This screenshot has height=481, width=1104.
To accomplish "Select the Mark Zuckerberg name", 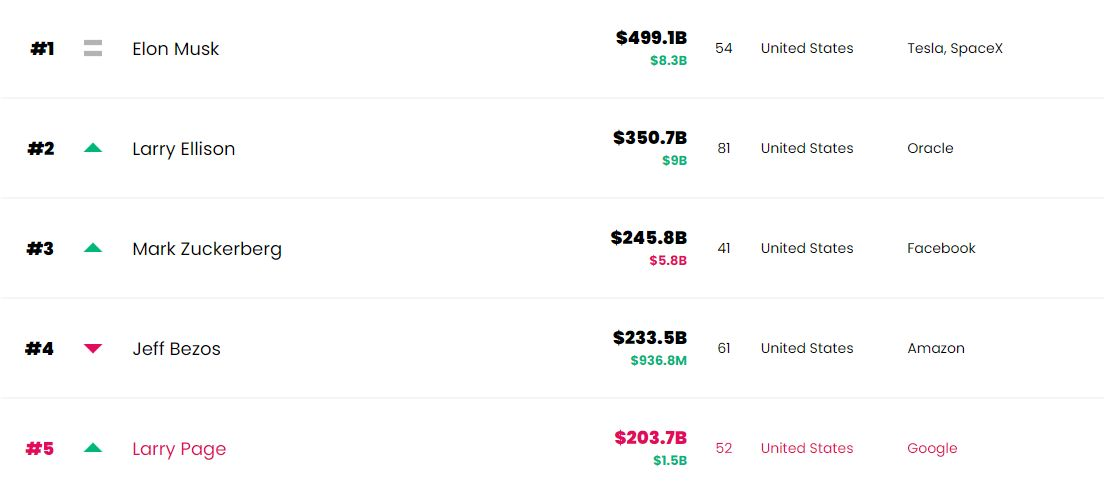I will pos(207,249).
